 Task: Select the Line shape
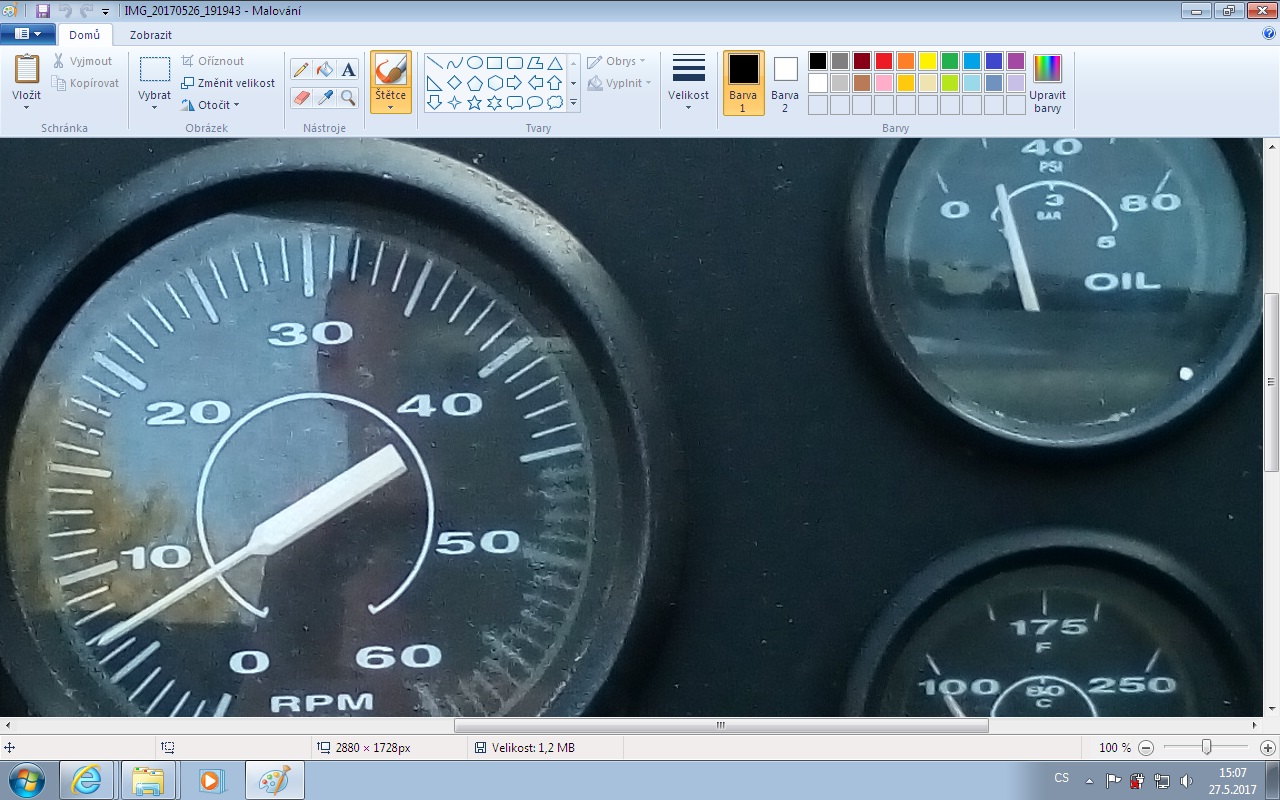click(x=435, y=63)
